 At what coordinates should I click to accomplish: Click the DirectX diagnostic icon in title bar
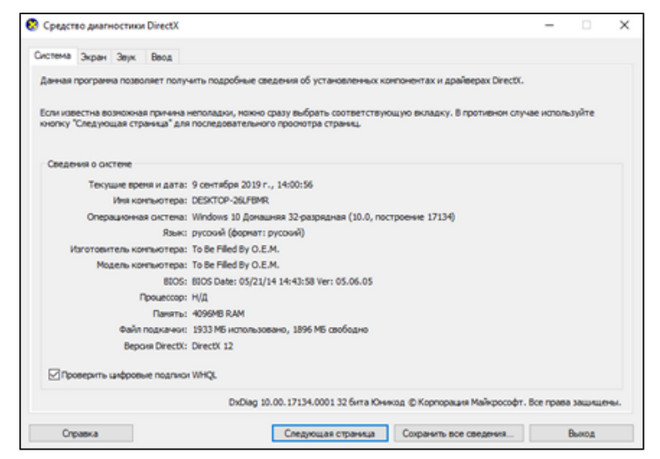point(33,24)
